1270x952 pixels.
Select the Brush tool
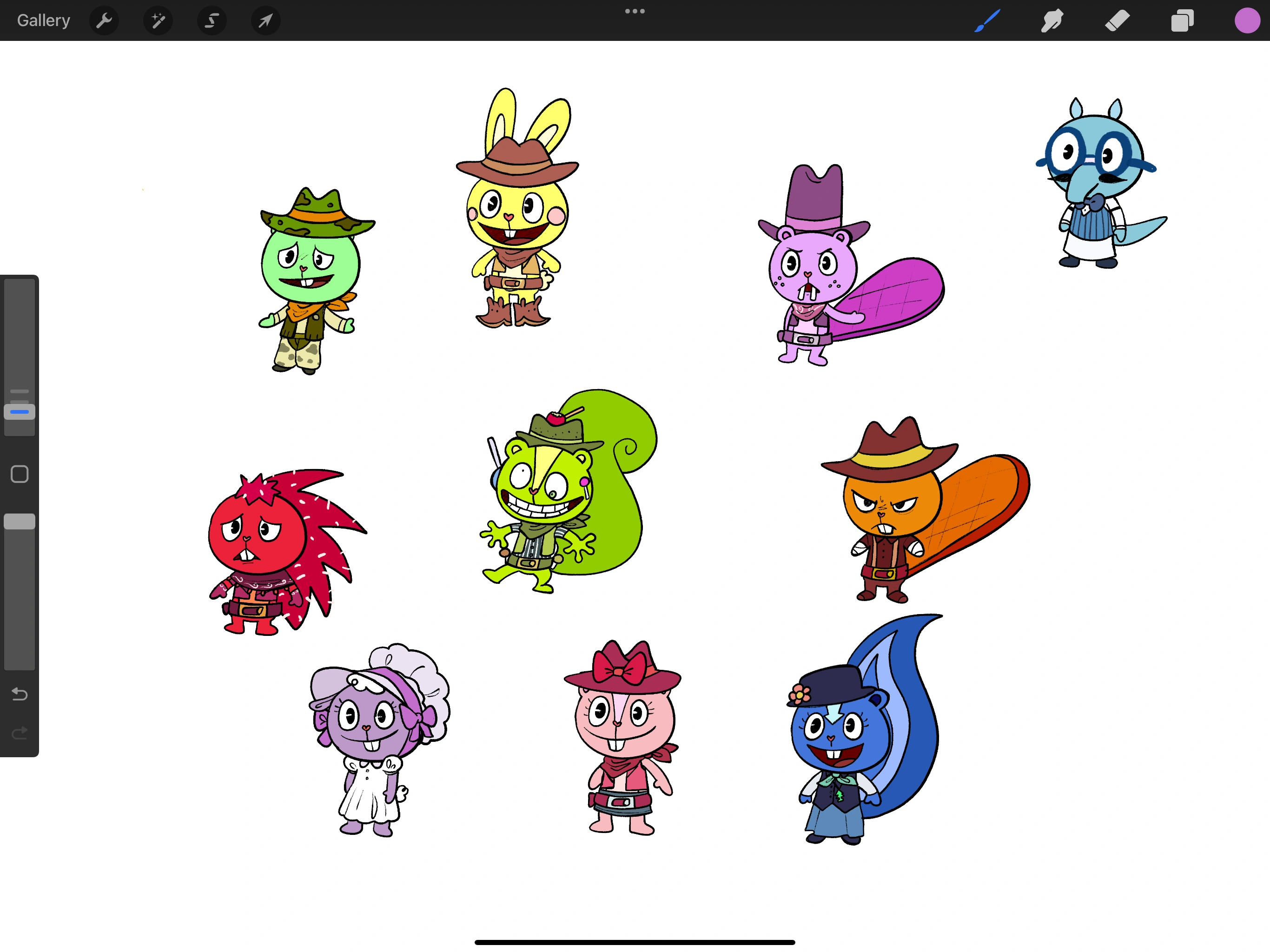(987, 20)
